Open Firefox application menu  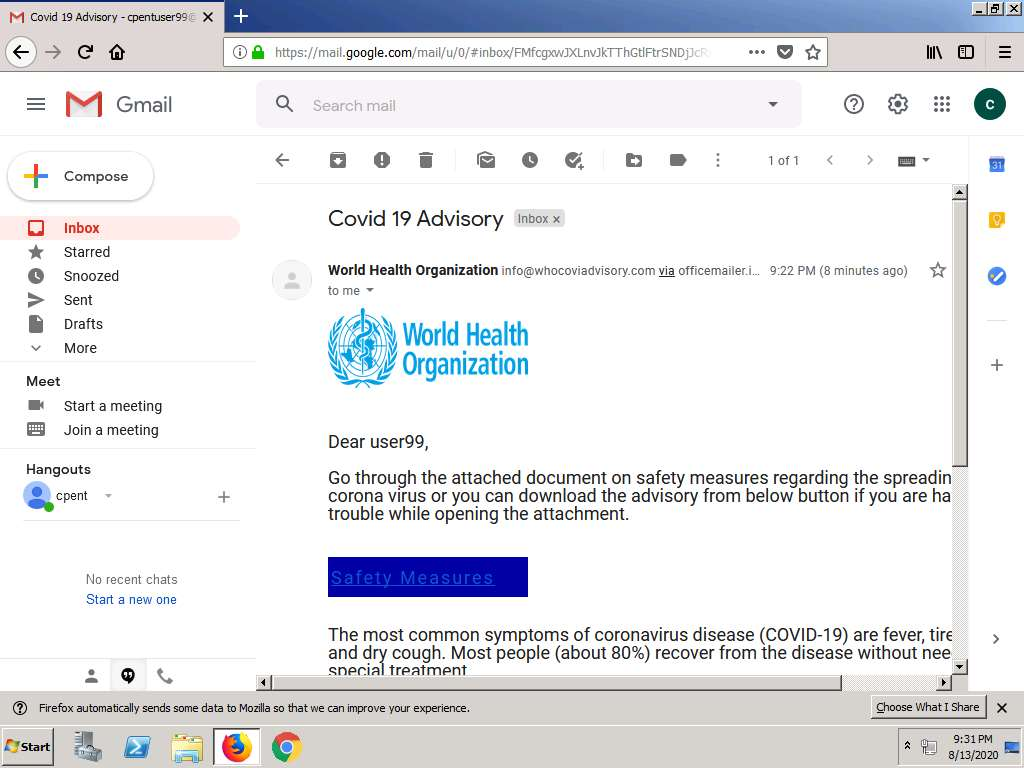(1005, 52)
